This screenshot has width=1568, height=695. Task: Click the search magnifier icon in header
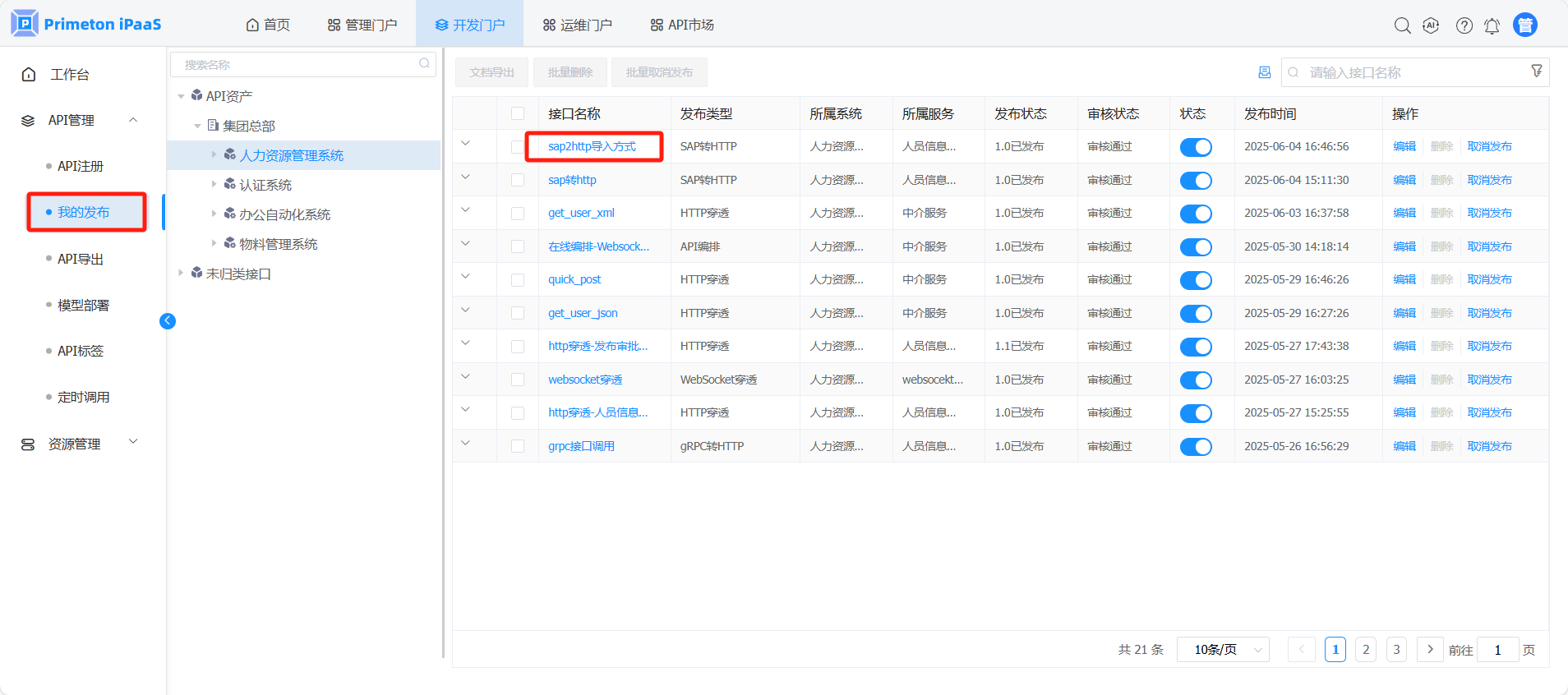(x=1402, y=25)
